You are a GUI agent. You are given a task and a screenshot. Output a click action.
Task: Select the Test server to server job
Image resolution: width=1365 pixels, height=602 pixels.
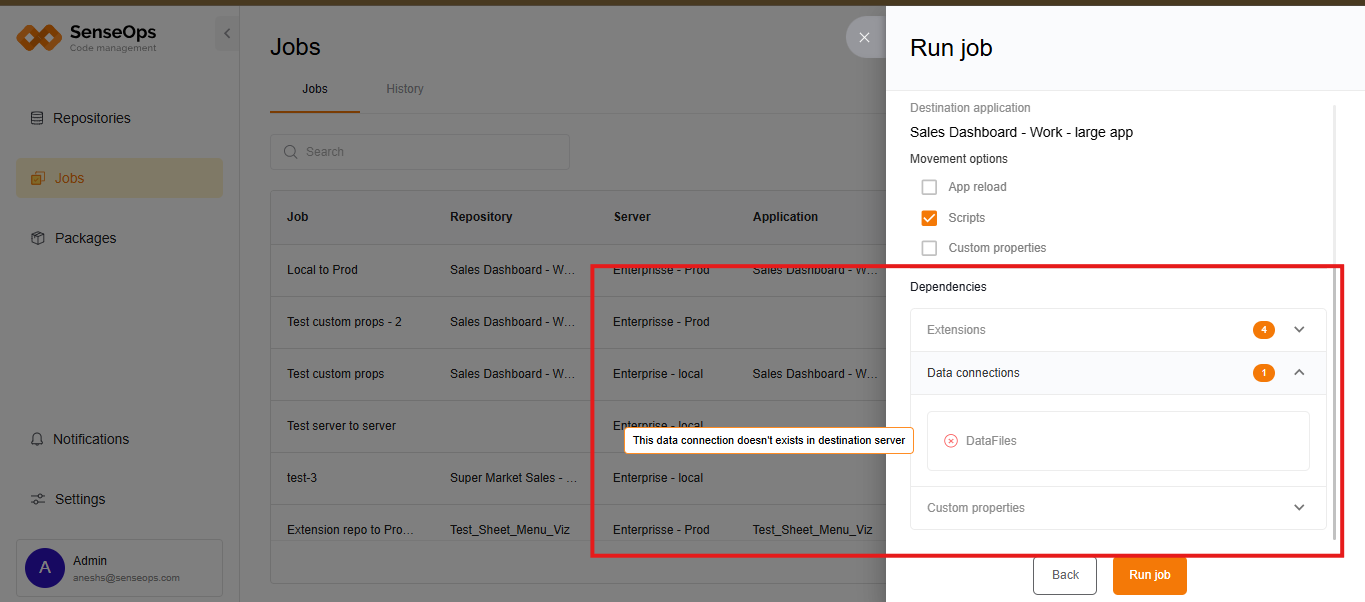click(x=341, y=426)
